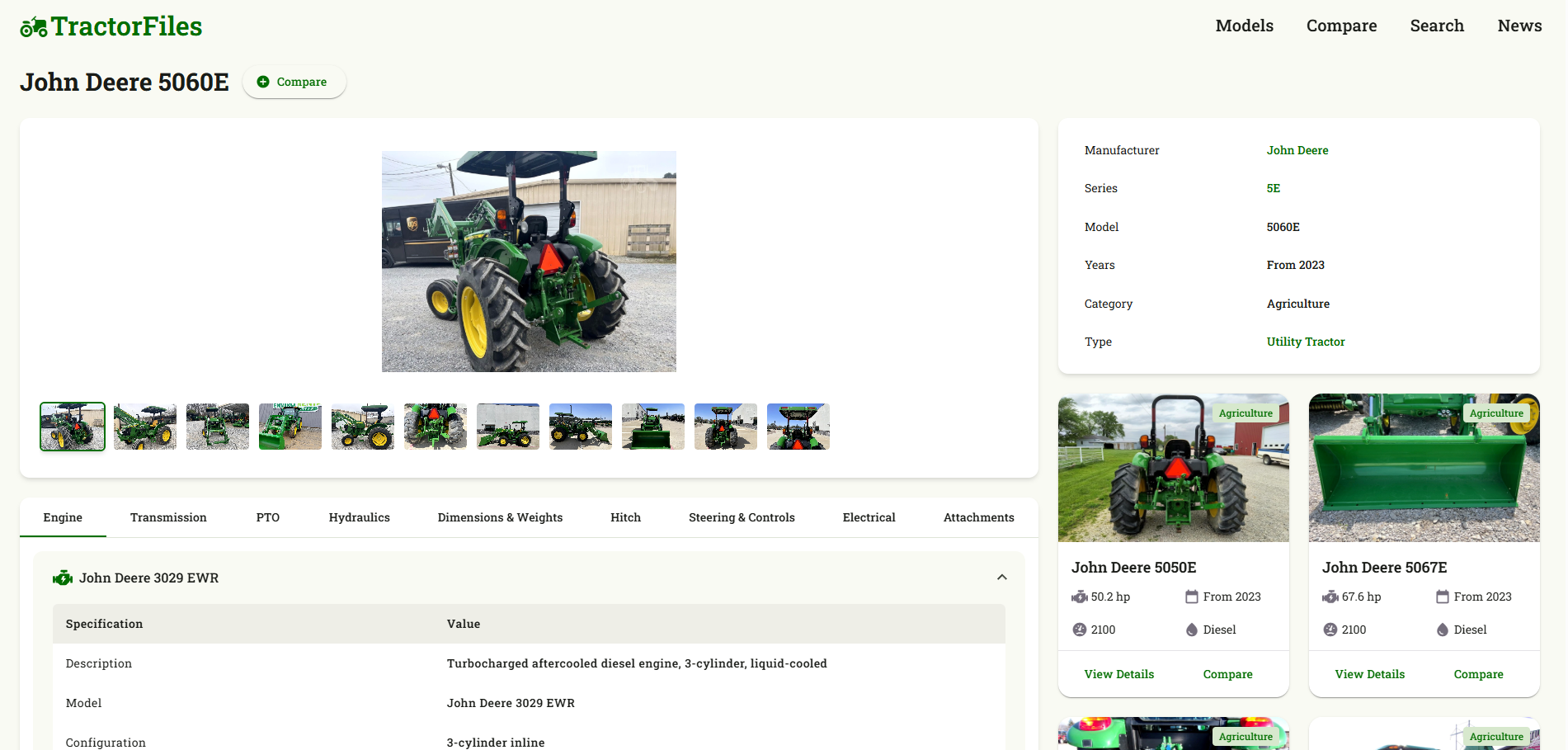Click the '67.6 hp' value
Viewport: 1568px width, 750px height.
1361,597
